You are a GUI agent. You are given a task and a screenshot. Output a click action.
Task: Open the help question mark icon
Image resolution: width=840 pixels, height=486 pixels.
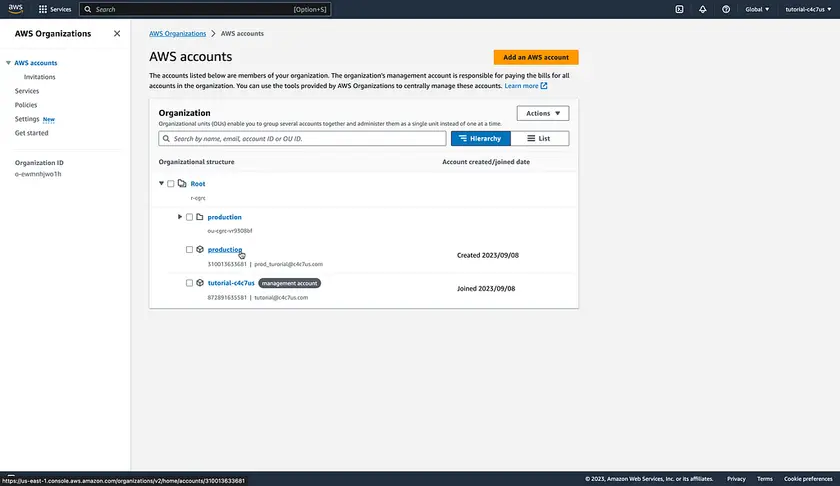tap(726, 9)
